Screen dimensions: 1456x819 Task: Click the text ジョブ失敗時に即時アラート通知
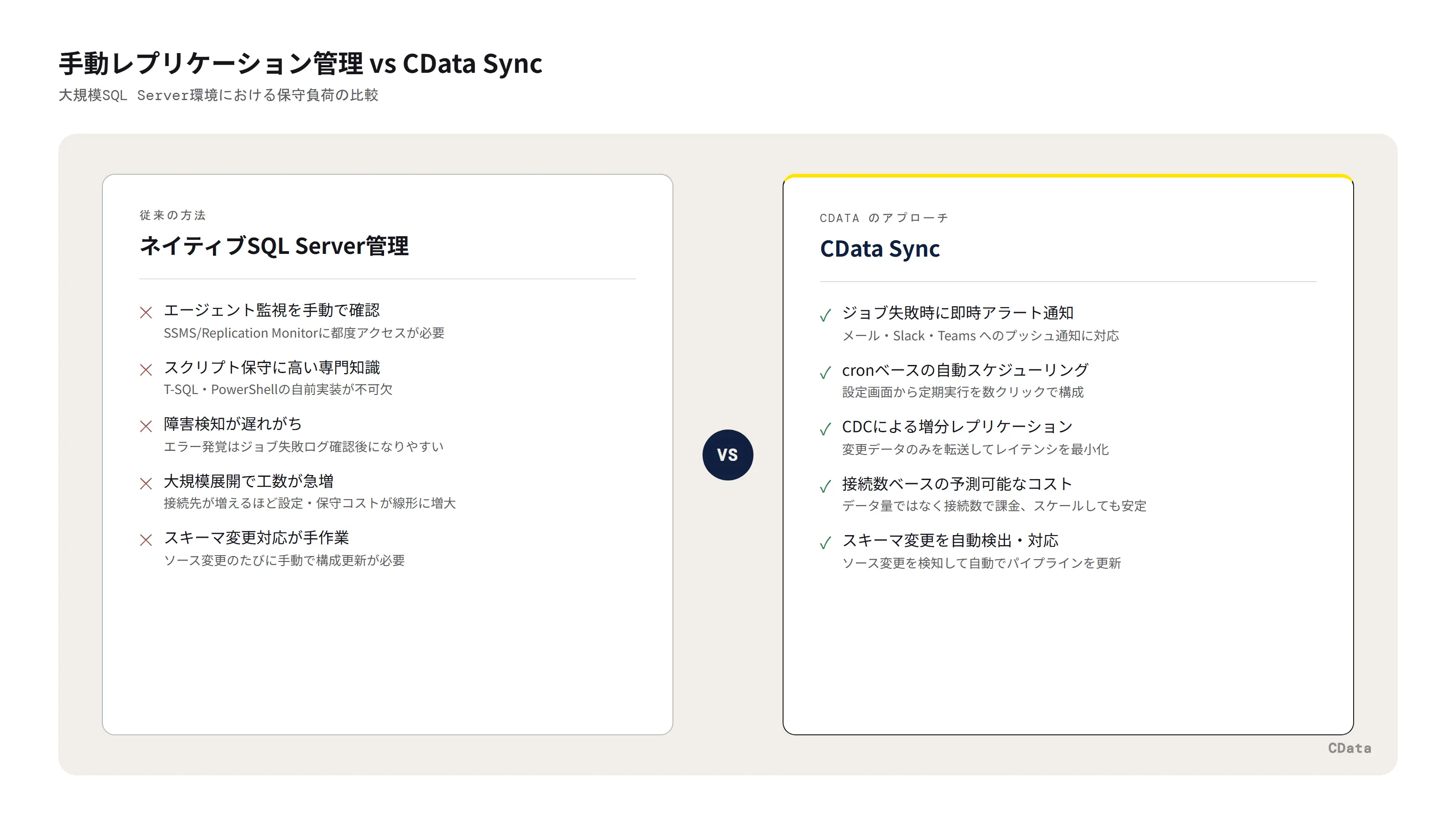957,313
